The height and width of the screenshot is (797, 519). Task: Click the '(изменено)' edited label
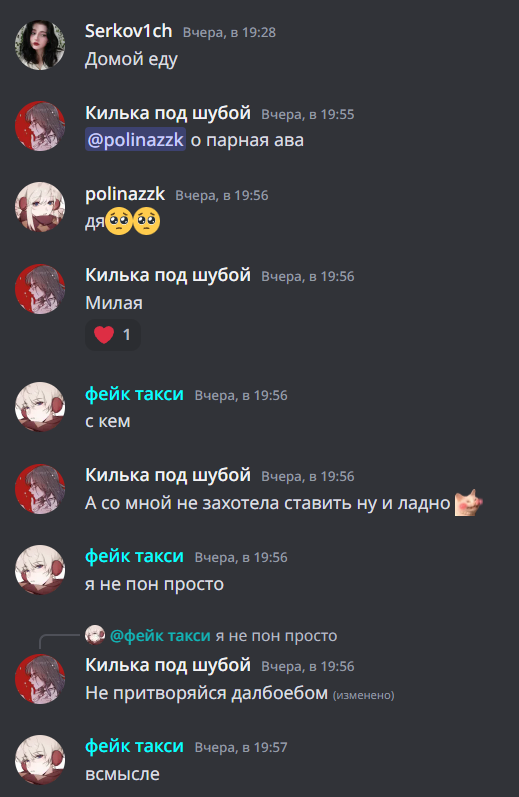pos(363,695)
